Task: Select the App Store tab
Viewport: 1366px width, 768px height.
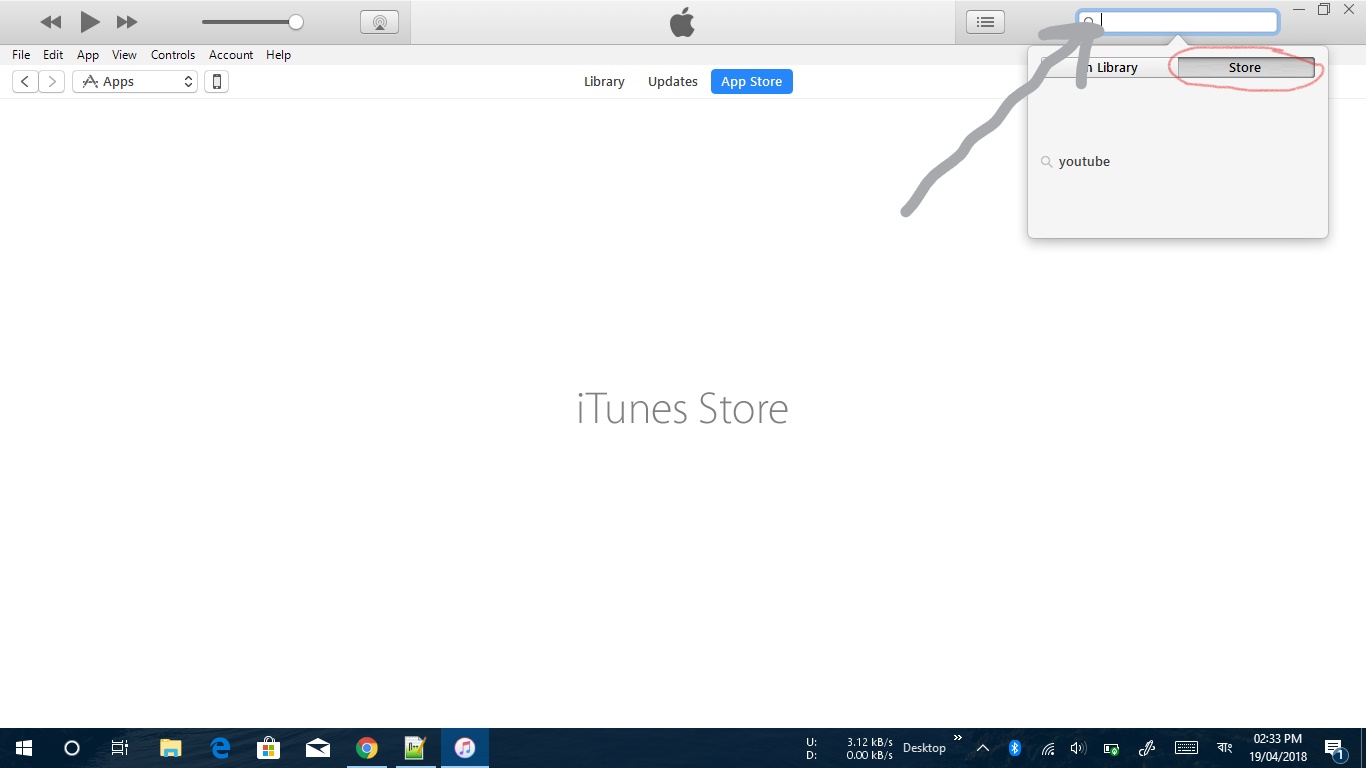Action: (x=752, y=82)
